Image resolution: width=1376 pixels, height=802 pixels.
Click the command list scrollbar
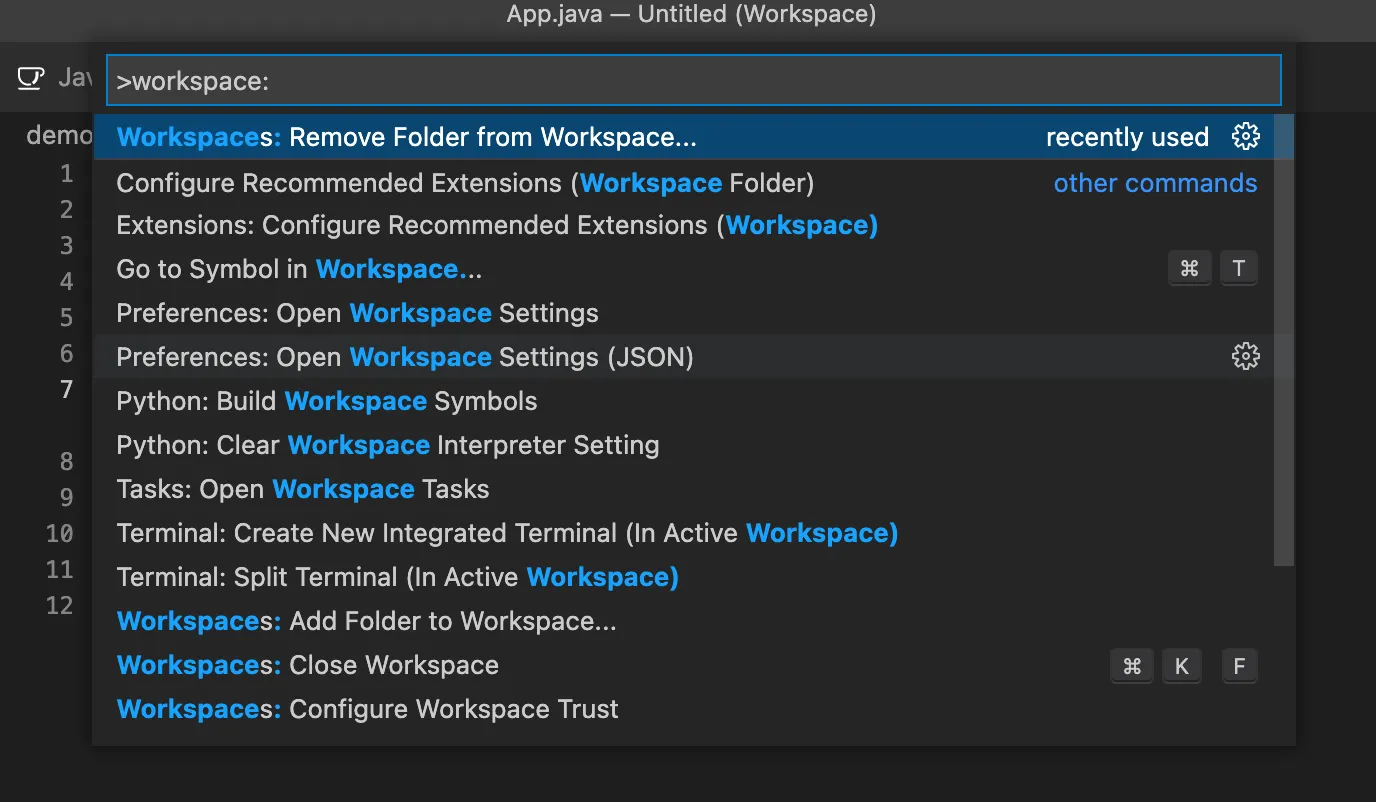(x=1284, y=340)
